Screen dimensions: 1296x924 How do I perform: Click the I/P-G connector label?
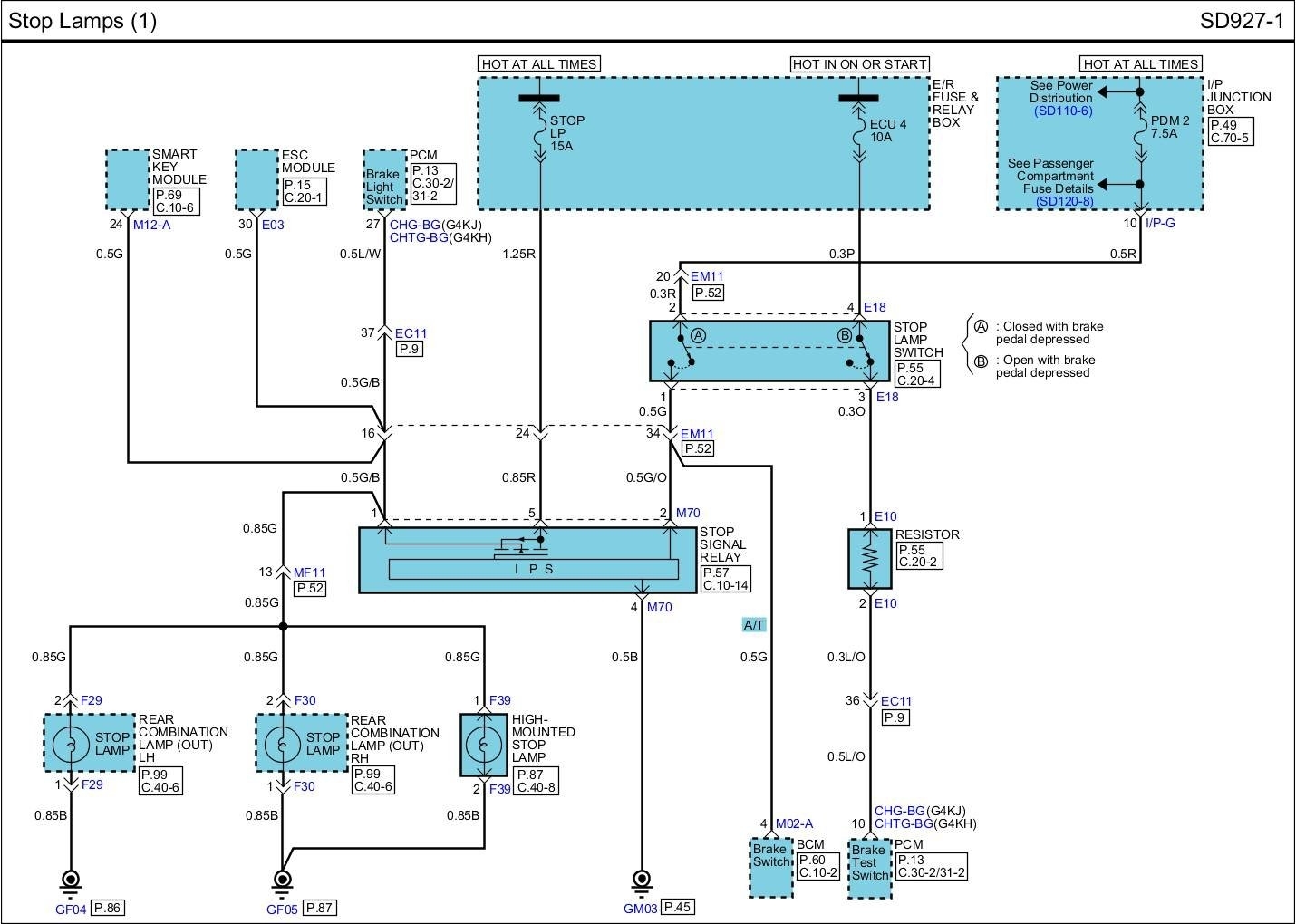click(1160, 223)
